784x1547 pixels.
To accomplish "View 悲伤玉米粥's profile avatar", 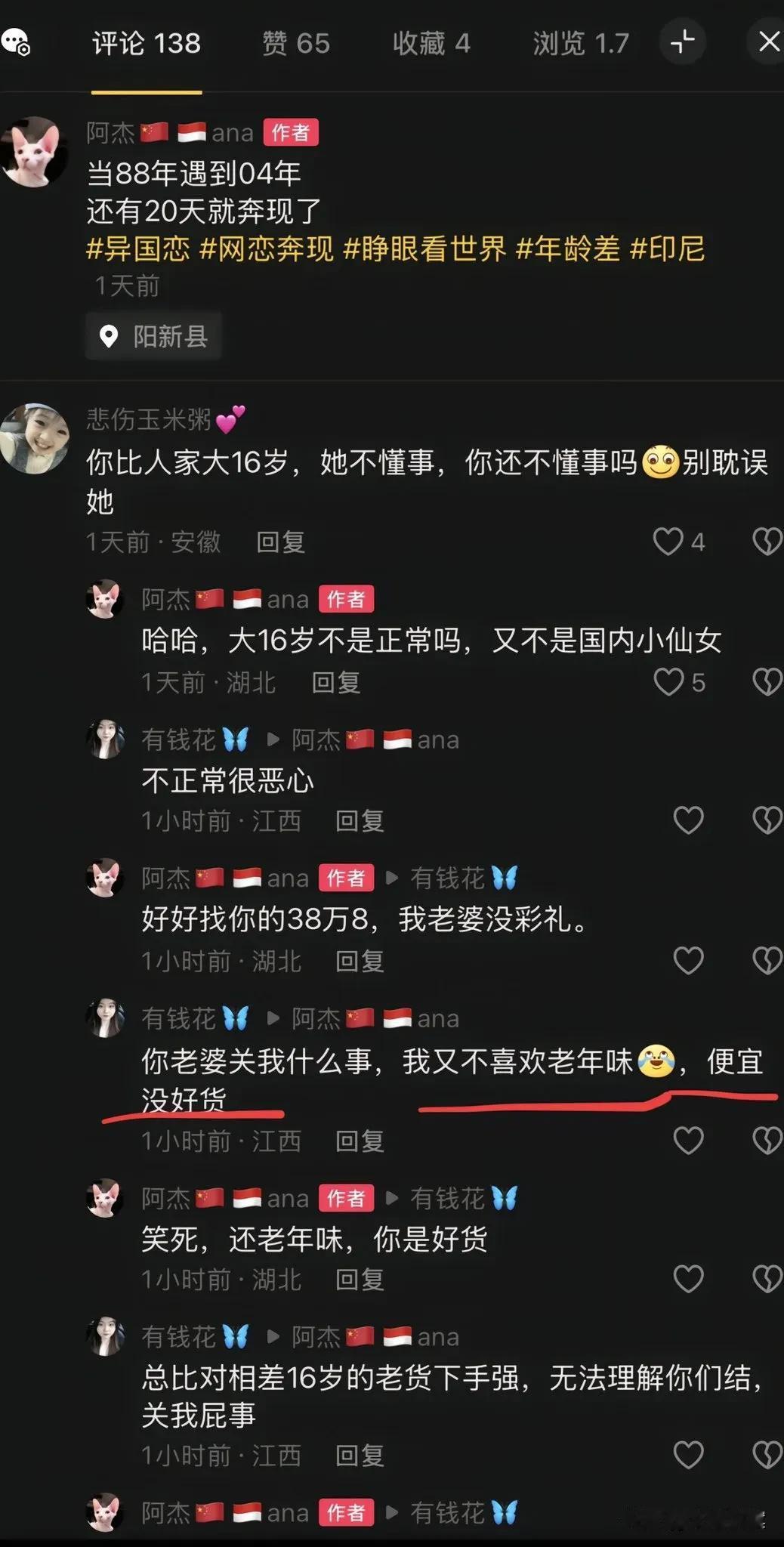I will [34, 438].
